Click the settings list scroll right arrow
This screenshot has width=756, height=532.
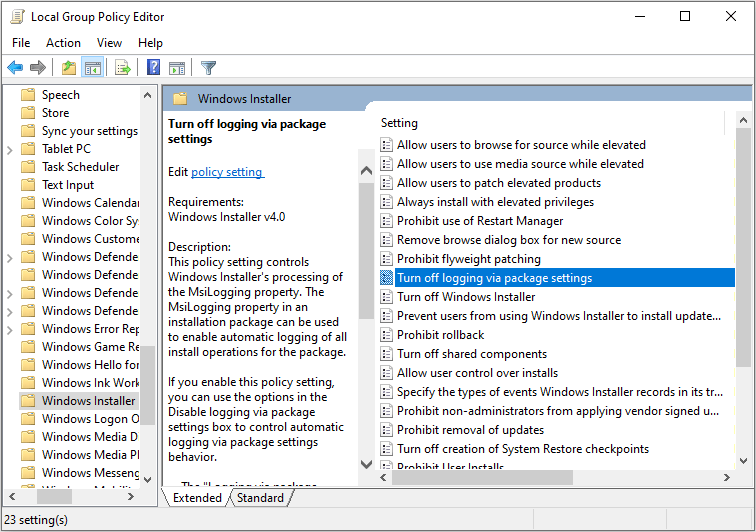point(727,477)
